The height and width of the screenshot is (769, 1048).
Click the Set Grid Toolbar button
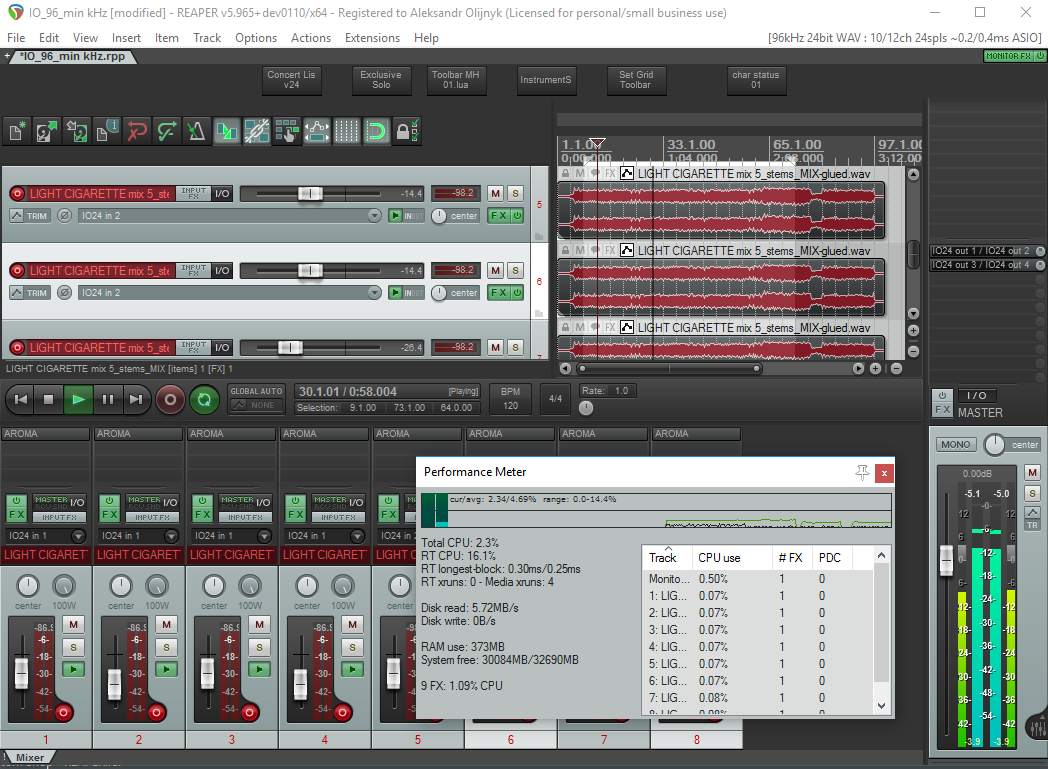pyautogui.click(x=636, y=80)
